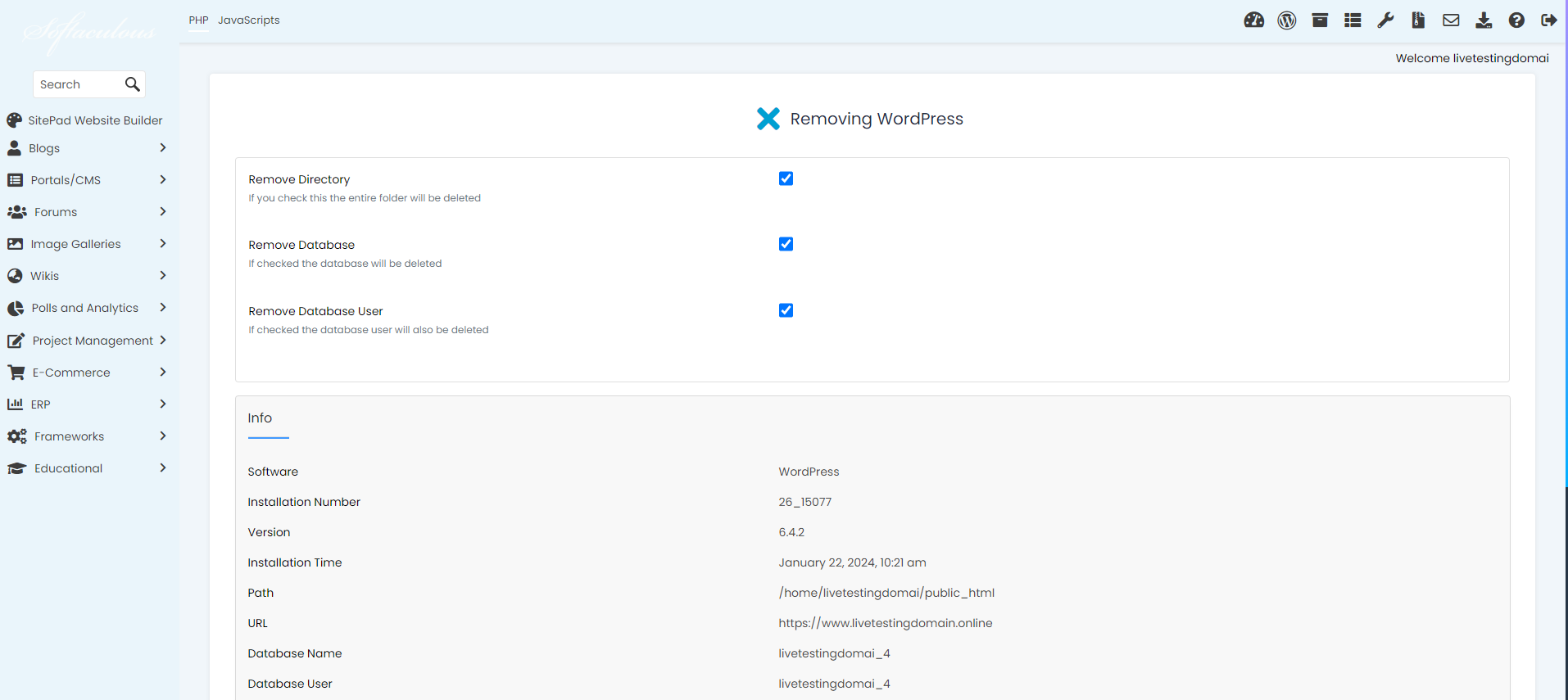Click the E-Commerce shopping cart icon
The height and width of the screenshot is (700, 1568).
[x=16, y=373]
